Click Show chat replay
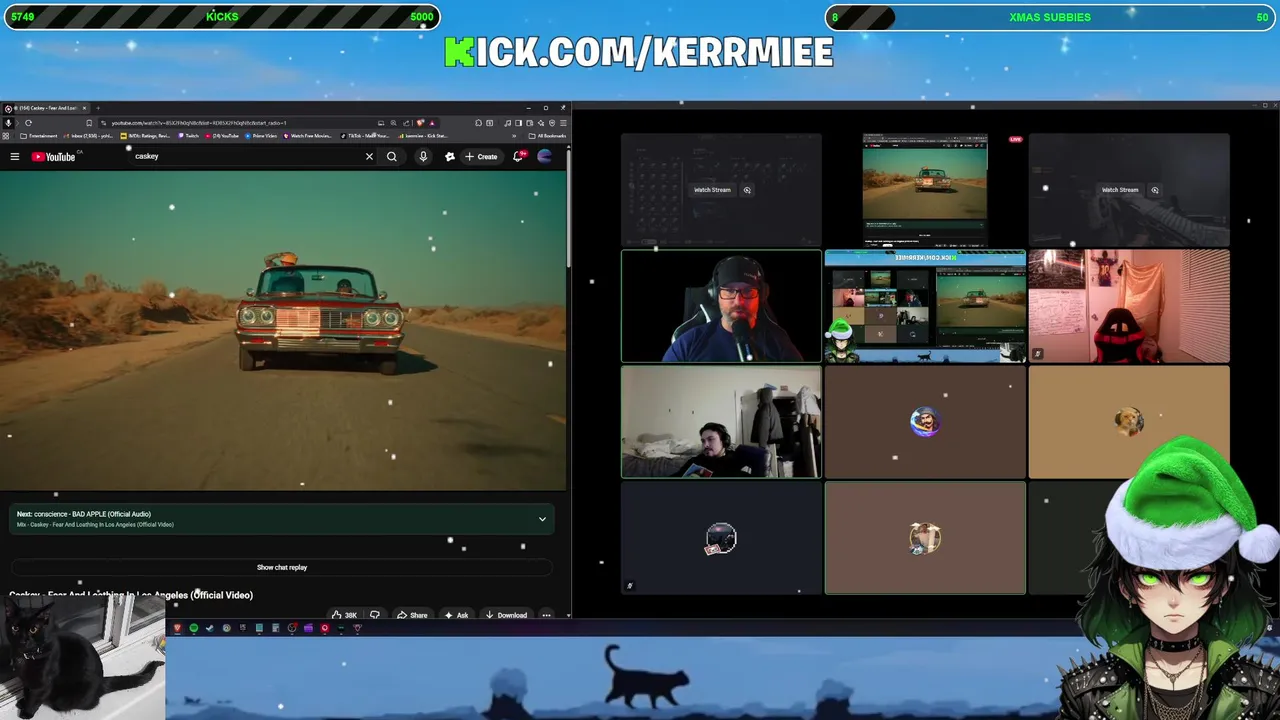 tap(282, 567)
